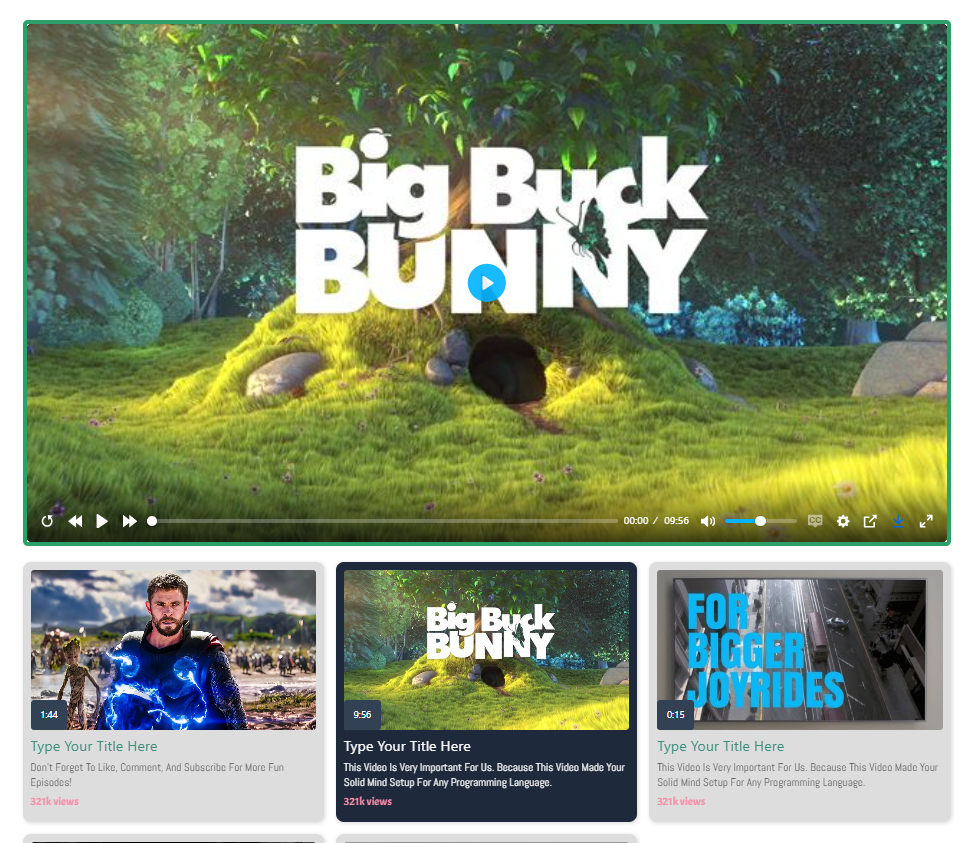This screenshot has height=843, width=975.
Task: Click the 00:00 / 09:56 time display
Action: pos(656,521)
